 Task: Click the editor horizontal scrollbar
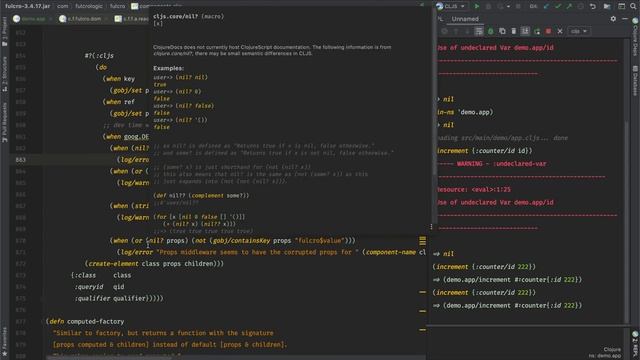point(110,358)
